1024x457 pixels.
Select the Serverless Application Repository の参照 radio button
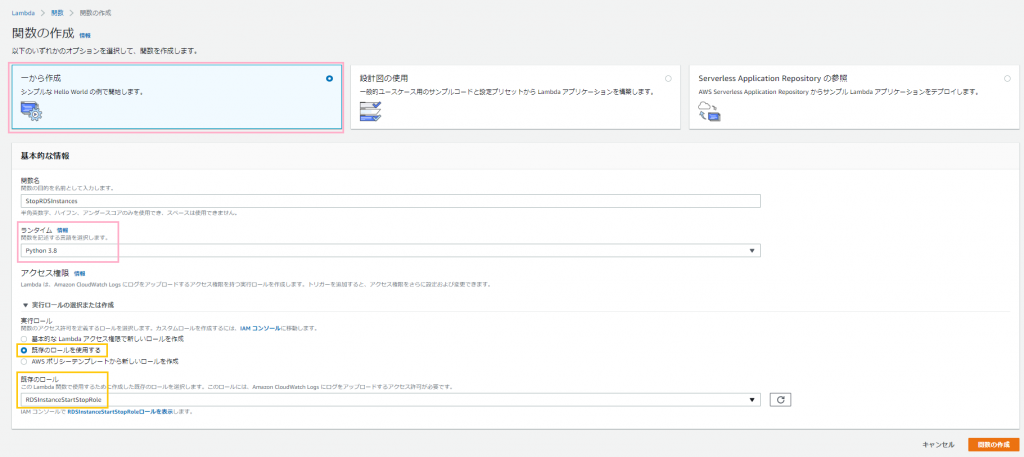pos(1007,78)
